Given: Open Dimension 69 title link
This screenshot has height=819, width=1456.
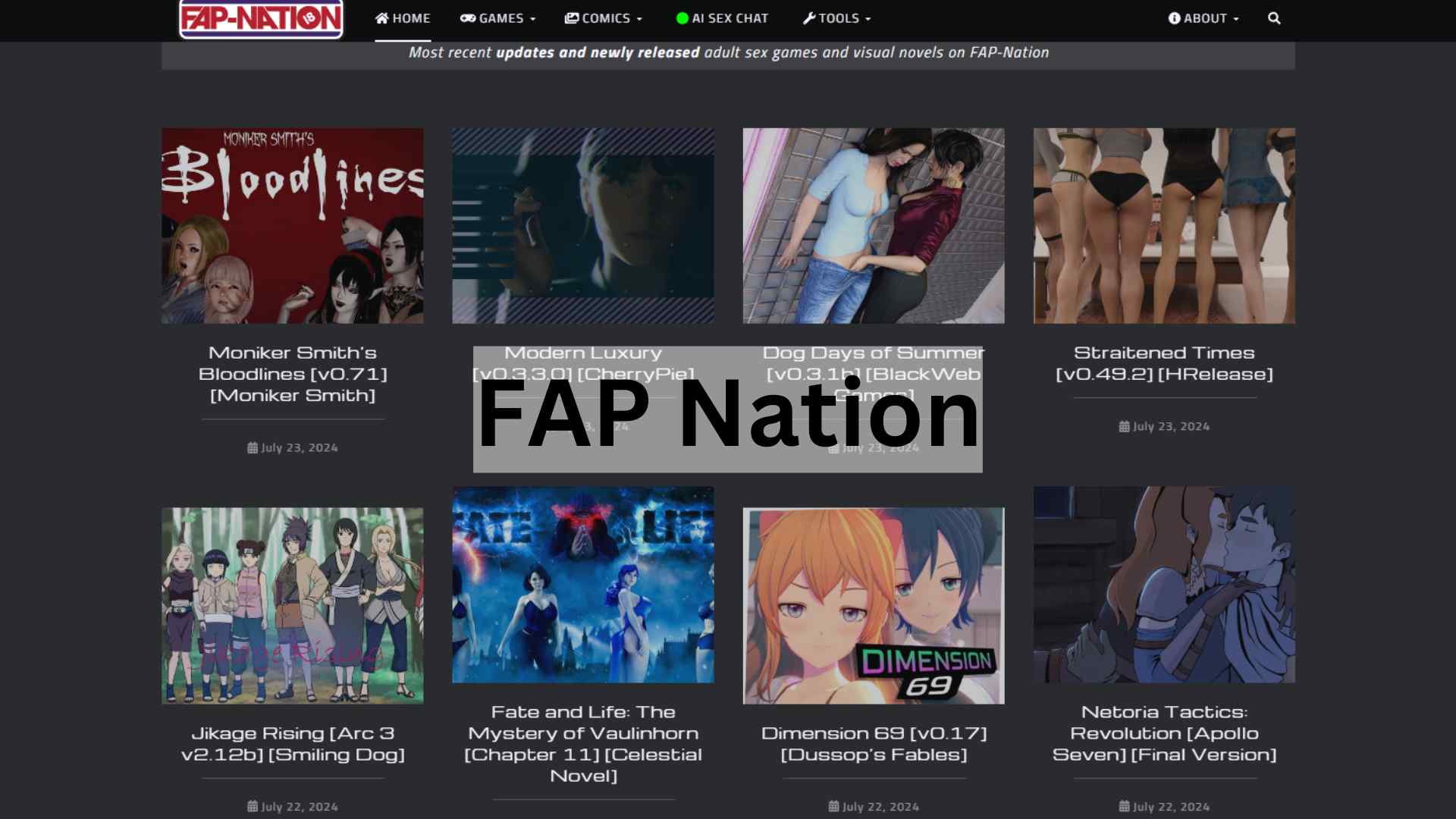Looking at the screenshot, I should (x=874, y=744).
